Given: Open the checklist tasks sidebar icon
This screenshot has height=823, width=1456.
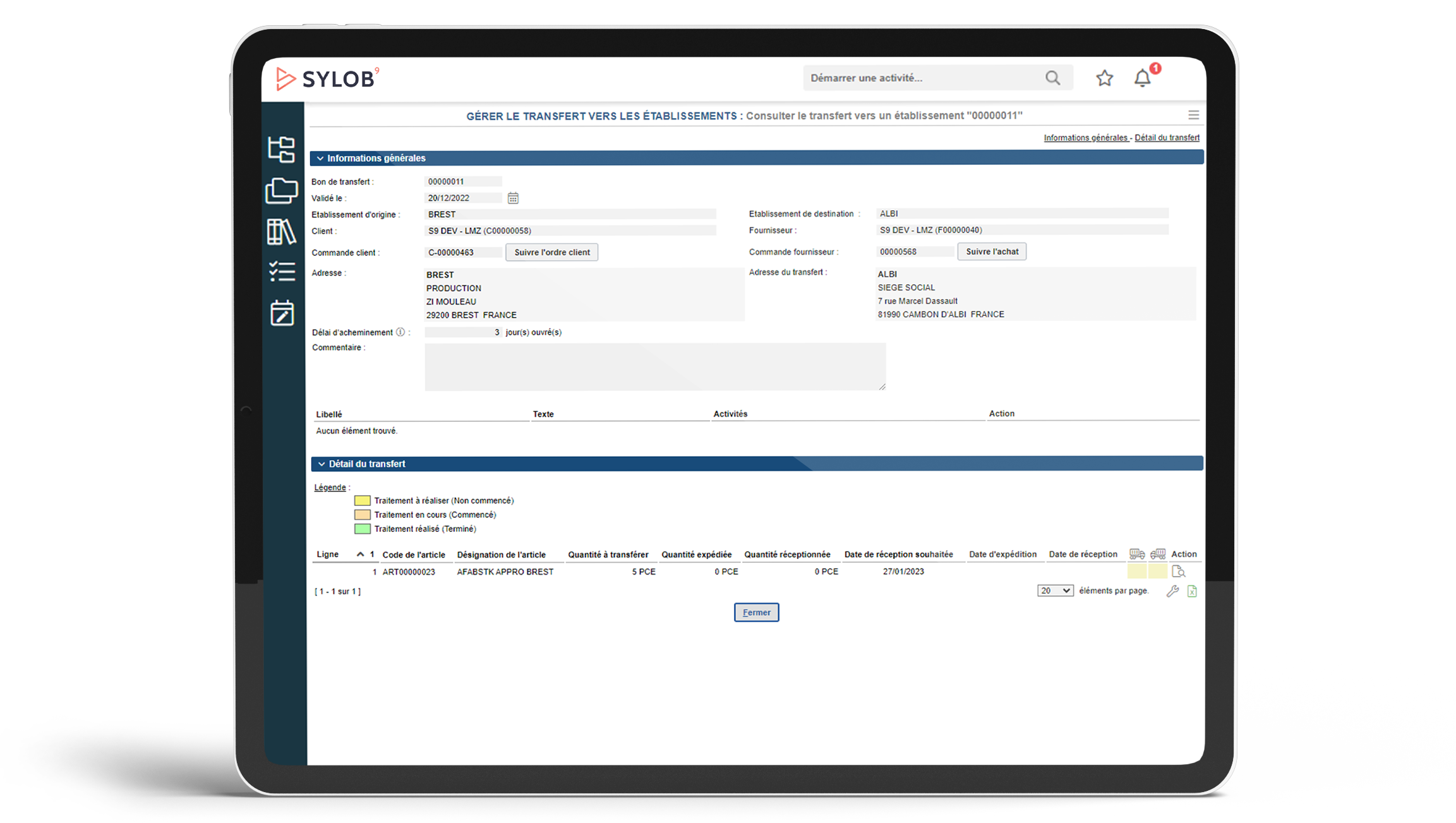Looking at the screenshot, I should pyautogui.click(x=282, y=272).
